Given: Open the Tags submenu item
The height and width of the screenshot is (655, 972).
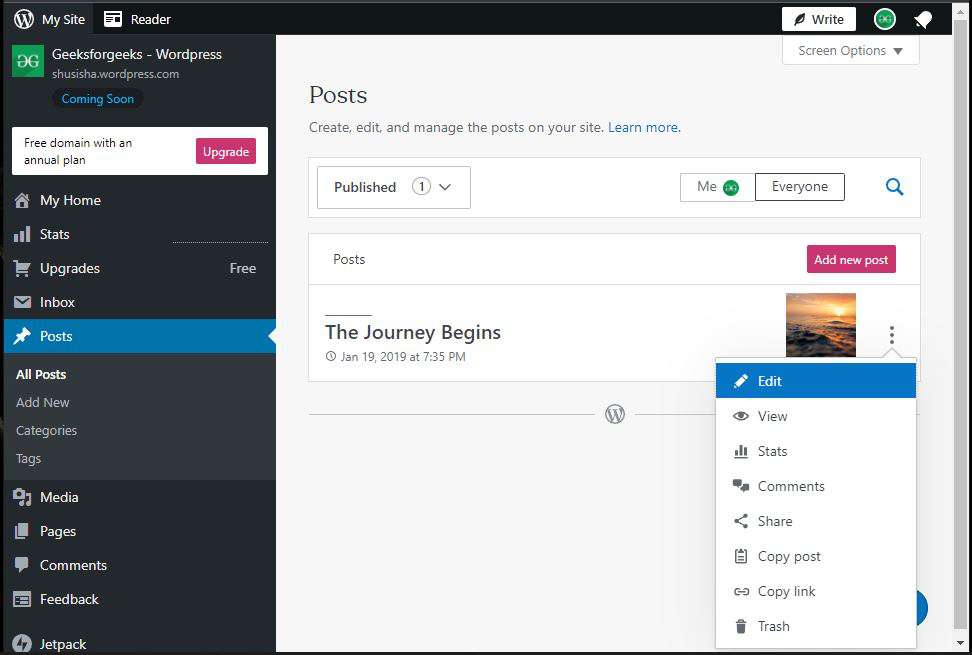Looking at the screenshot, I should (x=29, y=459).
